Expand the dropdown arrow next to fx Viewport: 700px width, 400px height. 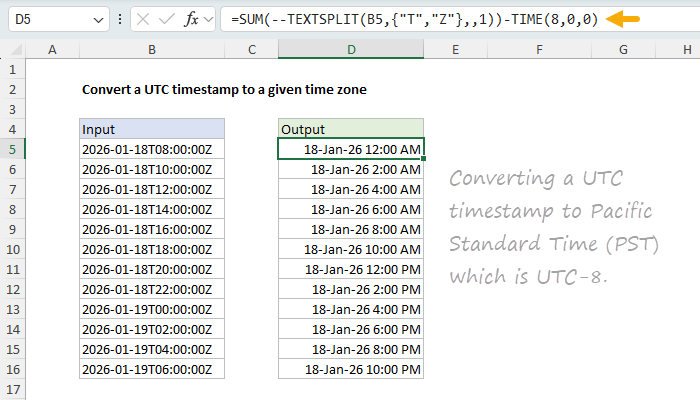(208, 19)
